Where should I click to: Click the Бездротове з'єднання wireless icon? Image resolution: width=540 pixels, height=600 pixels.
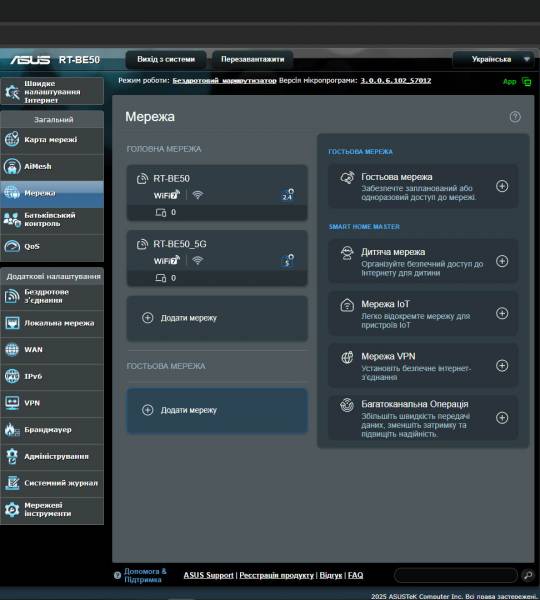pyautogui.click(x=12, y=296)
